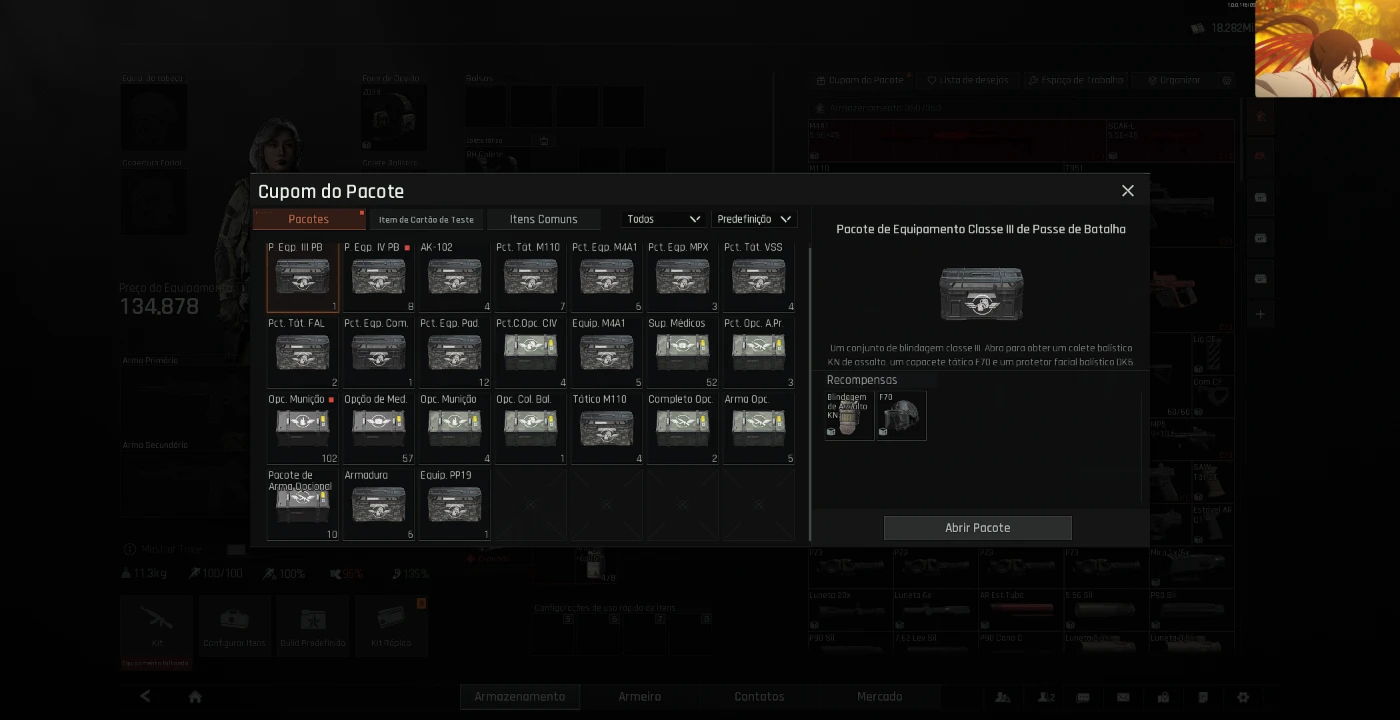Viewport: 1400px width, 720px height.
Task: Open the Armazenamento bottom tab
Action: [520, 697]
